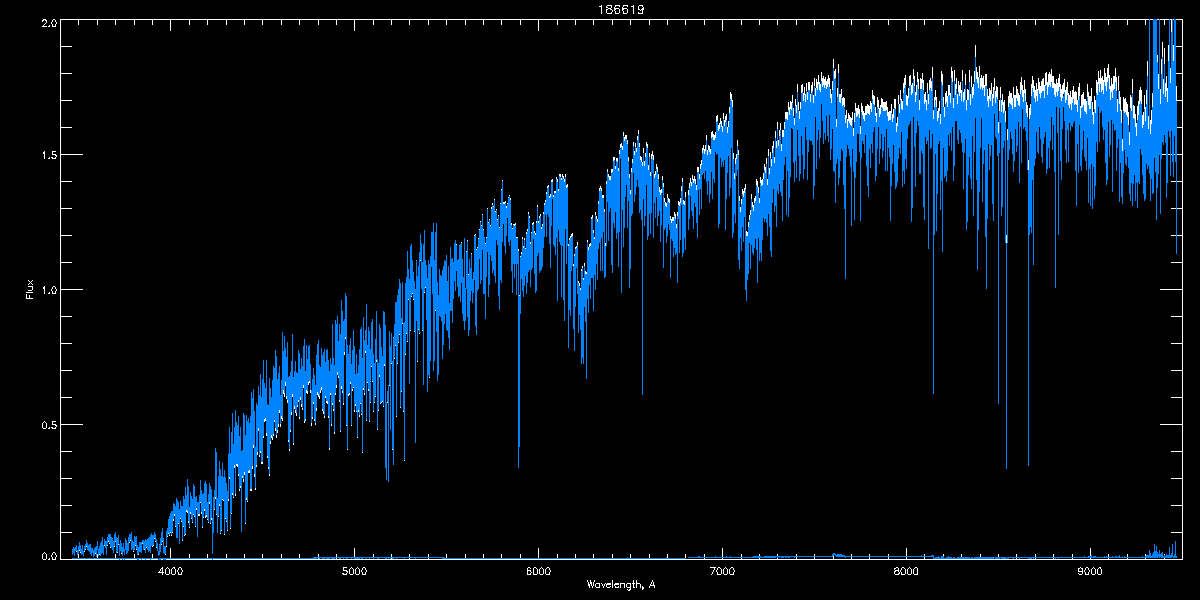Click the 2.0 flux tick label
Image resolution: width=1200 pixels, height=600 pixels.
[47, 21]
